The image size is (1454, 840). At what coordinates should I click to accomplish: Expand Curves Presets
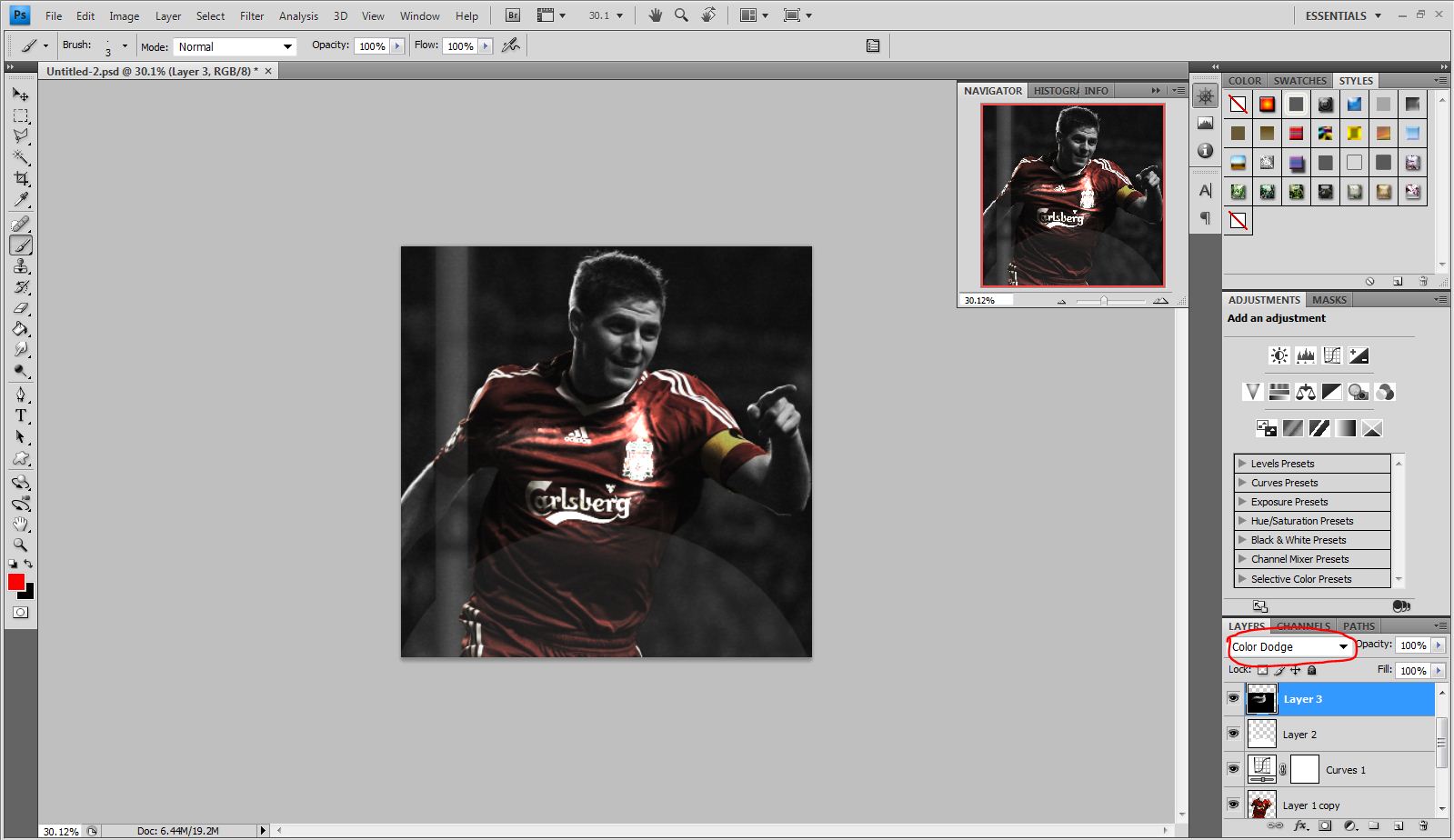tap(1242, 483)
